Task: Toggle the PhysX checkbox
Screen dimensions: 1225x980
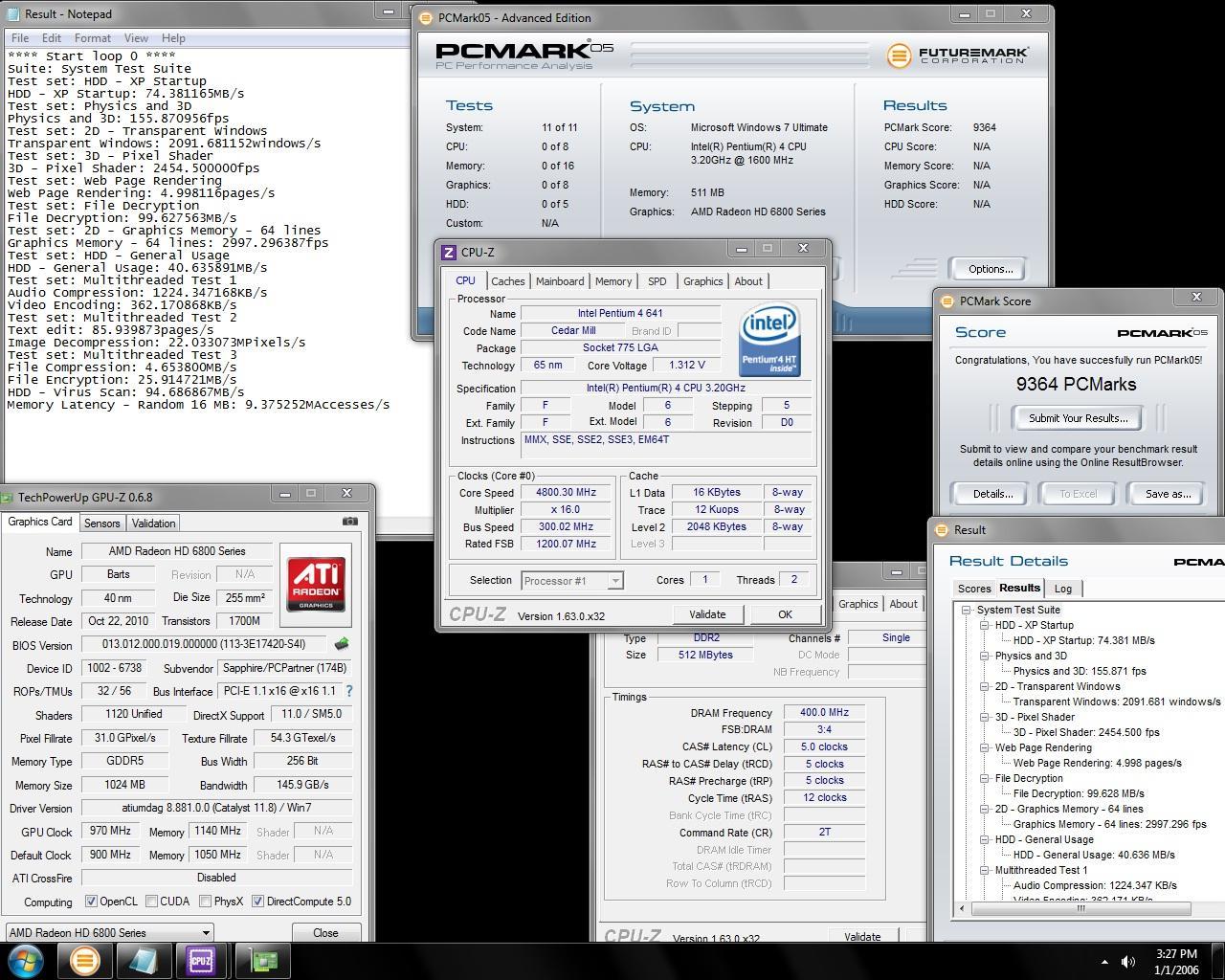Action: [x=205, y=902]
